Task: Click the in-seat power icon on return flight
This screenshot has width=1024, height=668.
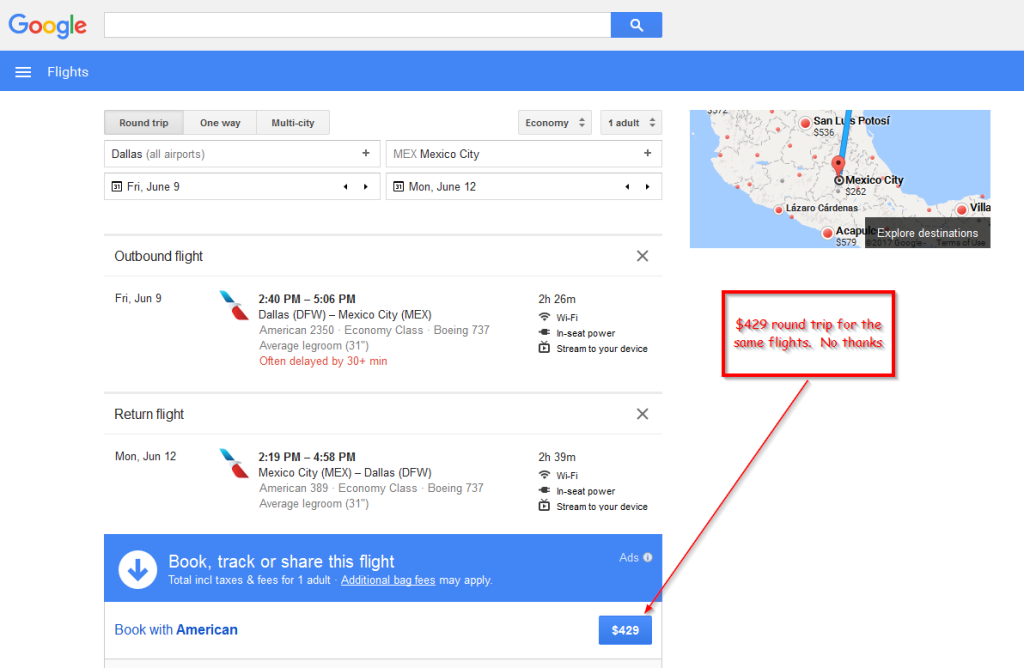Action: click(544, 491)
